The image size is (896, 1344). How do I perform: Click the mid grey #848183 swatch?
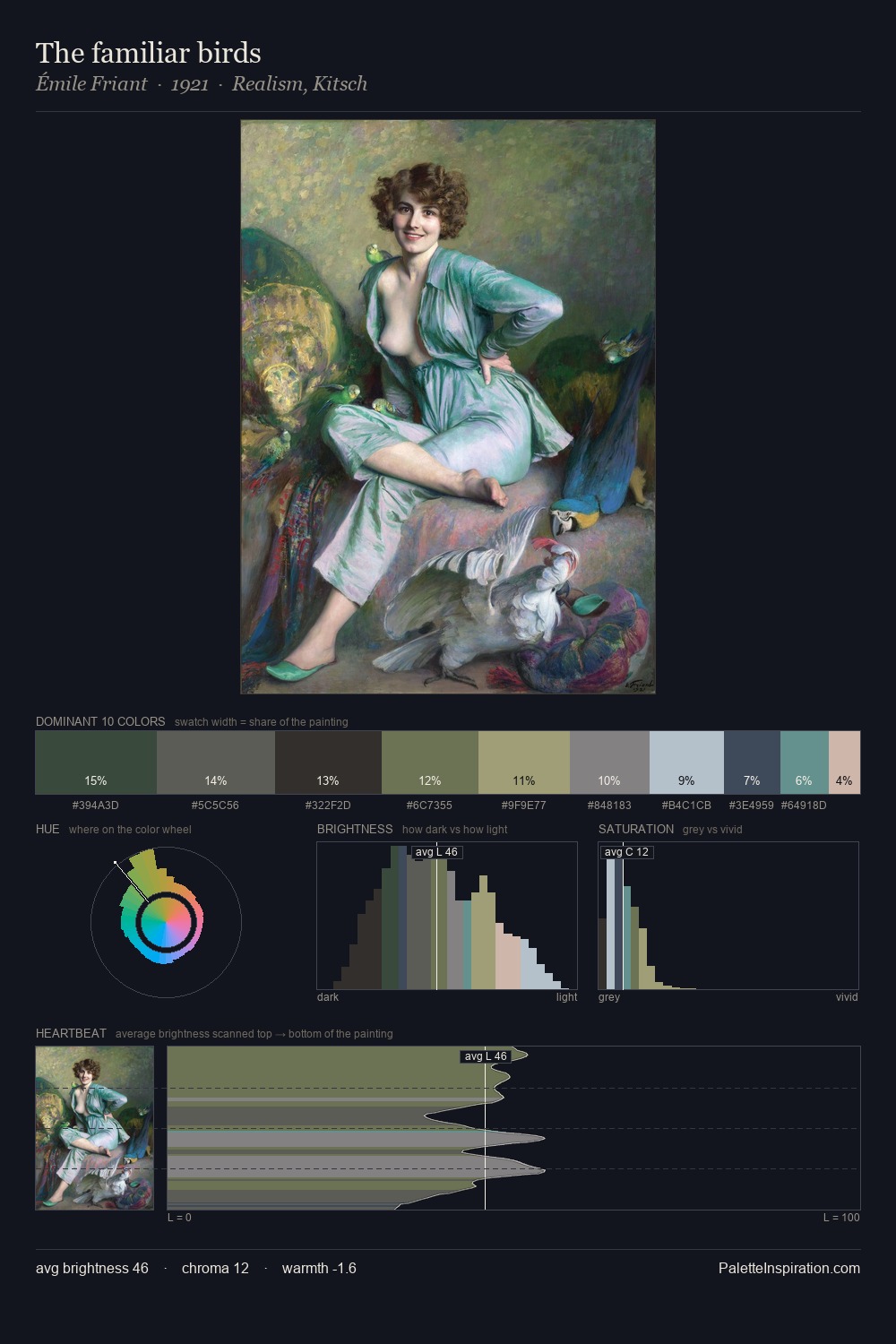(609, 762)
